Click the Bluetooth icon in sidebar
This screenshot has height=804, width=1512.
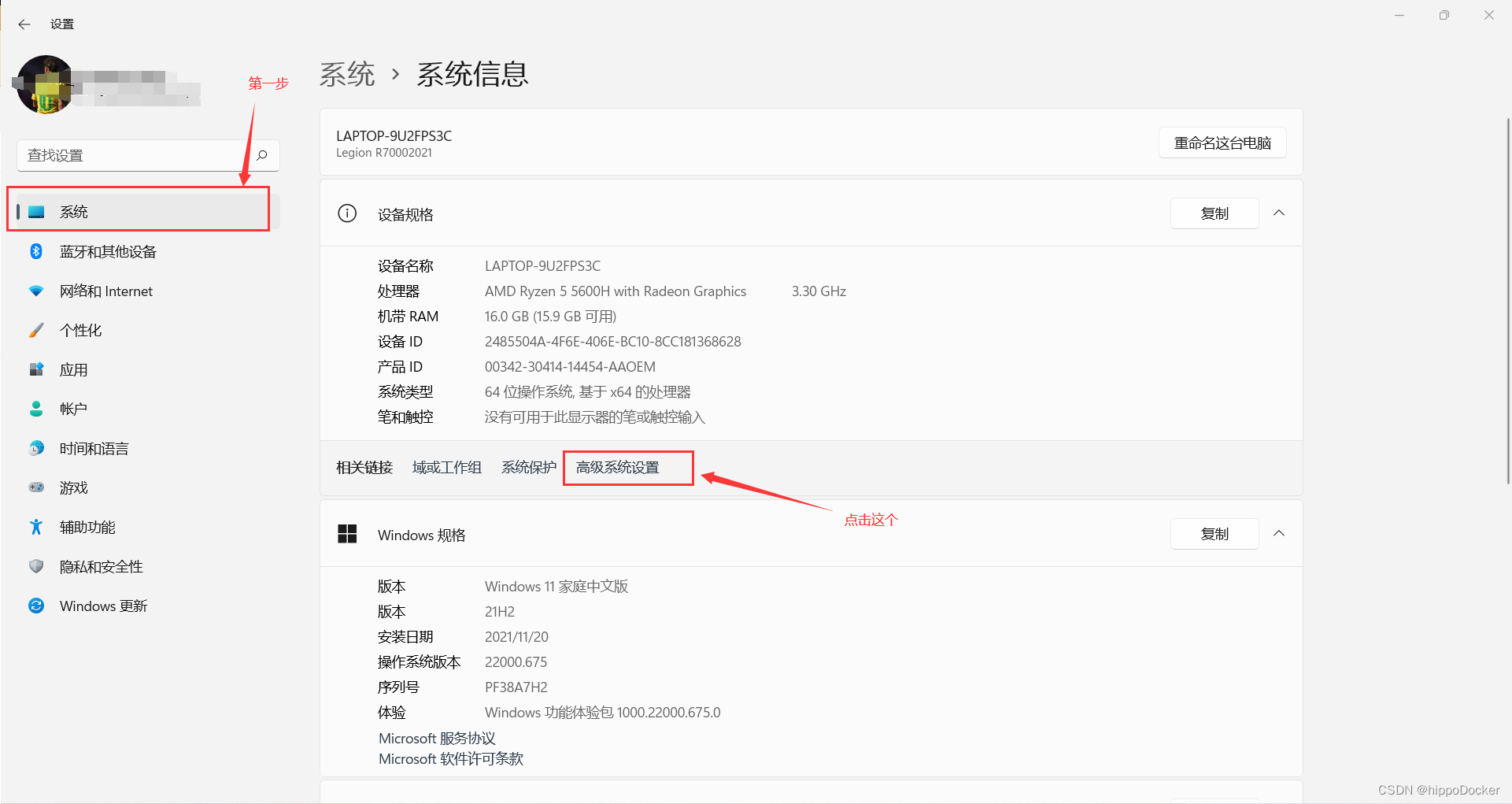[36, 251]
